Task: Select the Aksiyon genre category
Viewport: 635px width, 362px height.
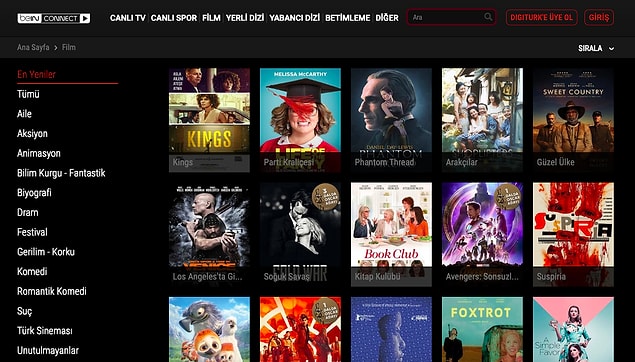Action: tap(32, 134)
